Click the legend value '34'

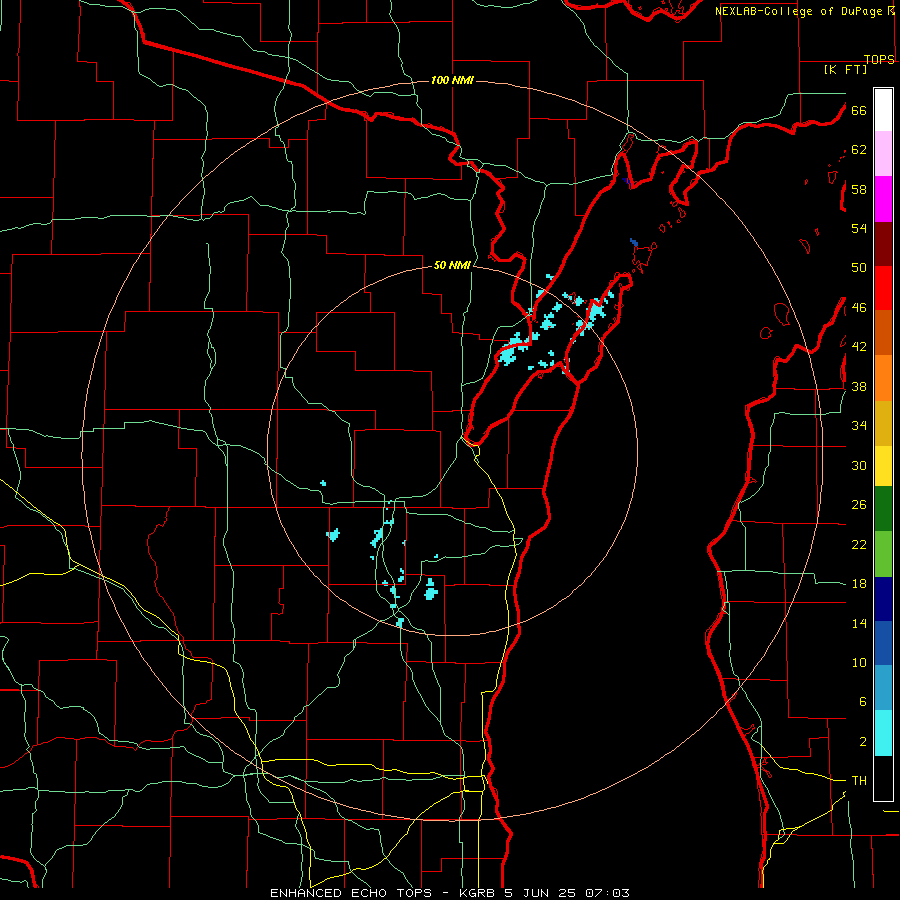click(x=859, y=426)
